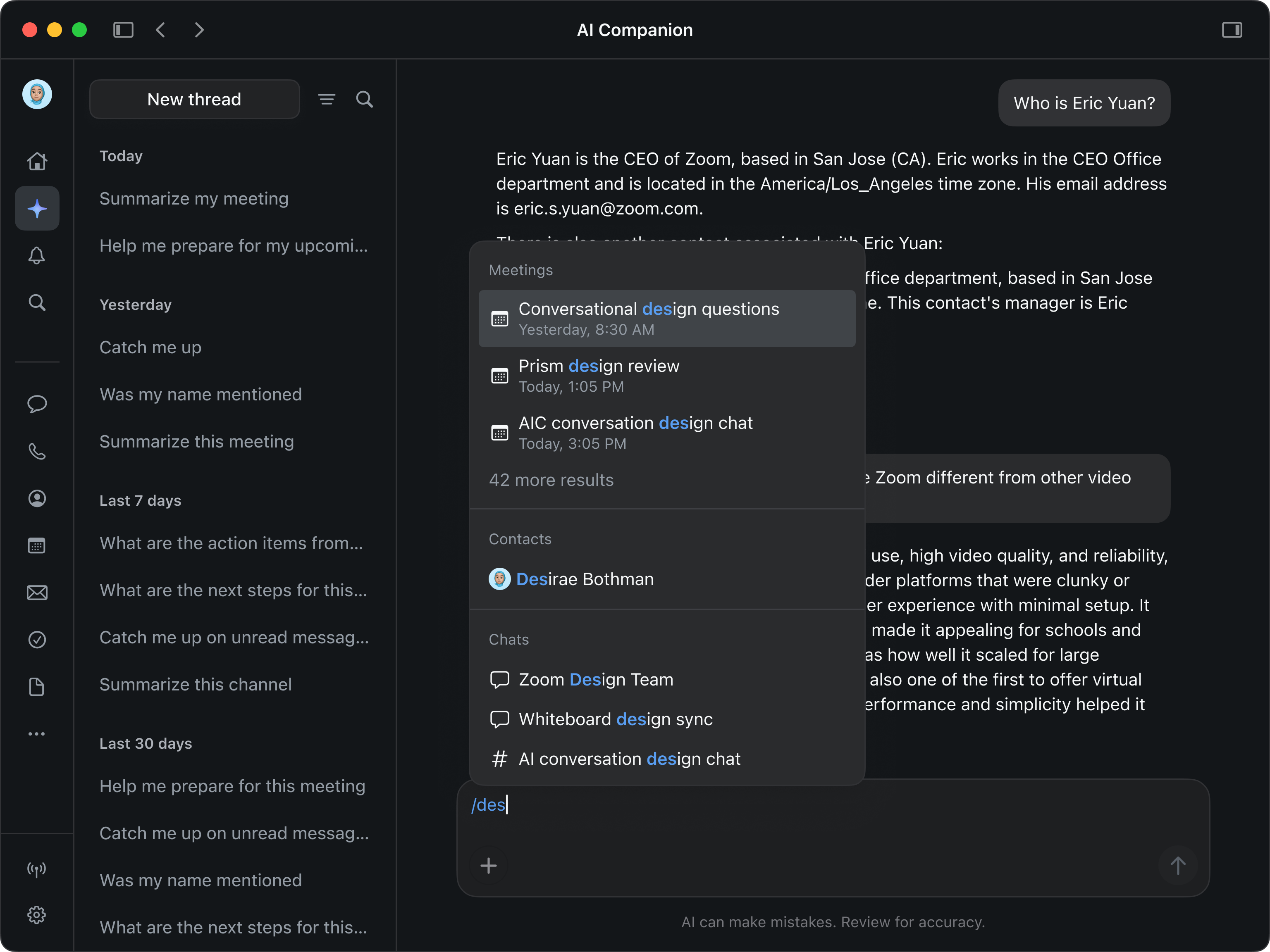Open the Mail envelope icon
Image resolution: width=1270 pixels, height=952 pixels.
click(37, 593)
